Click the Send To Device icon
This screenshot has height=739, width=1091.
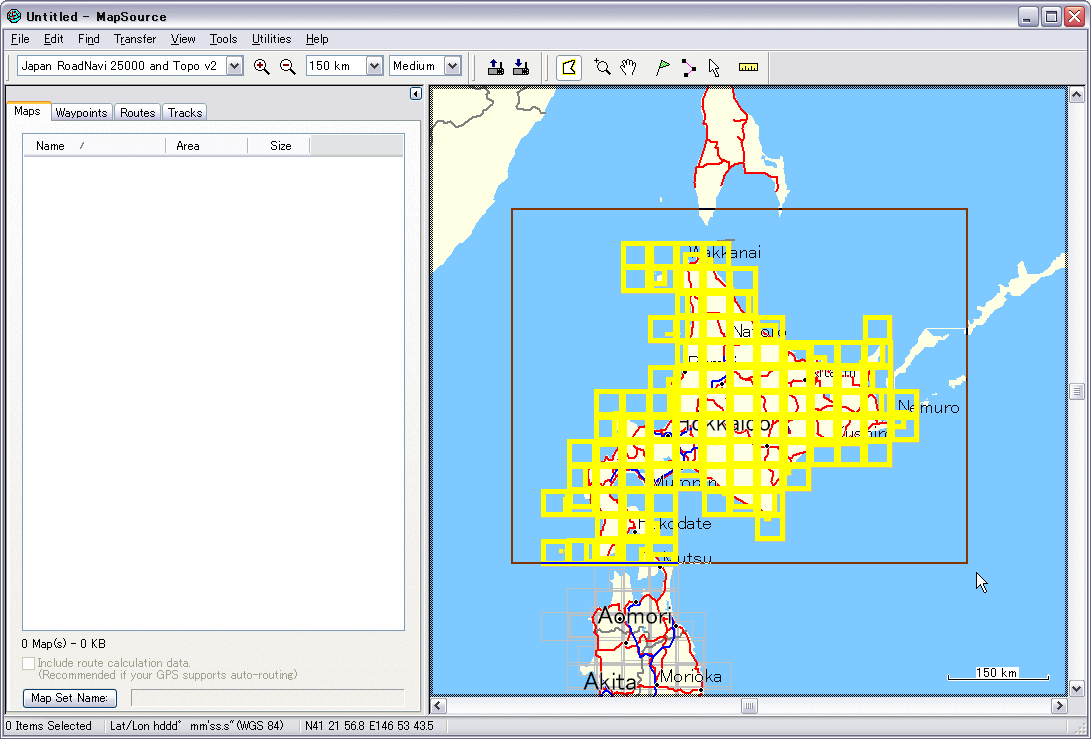tap(495, 67)
